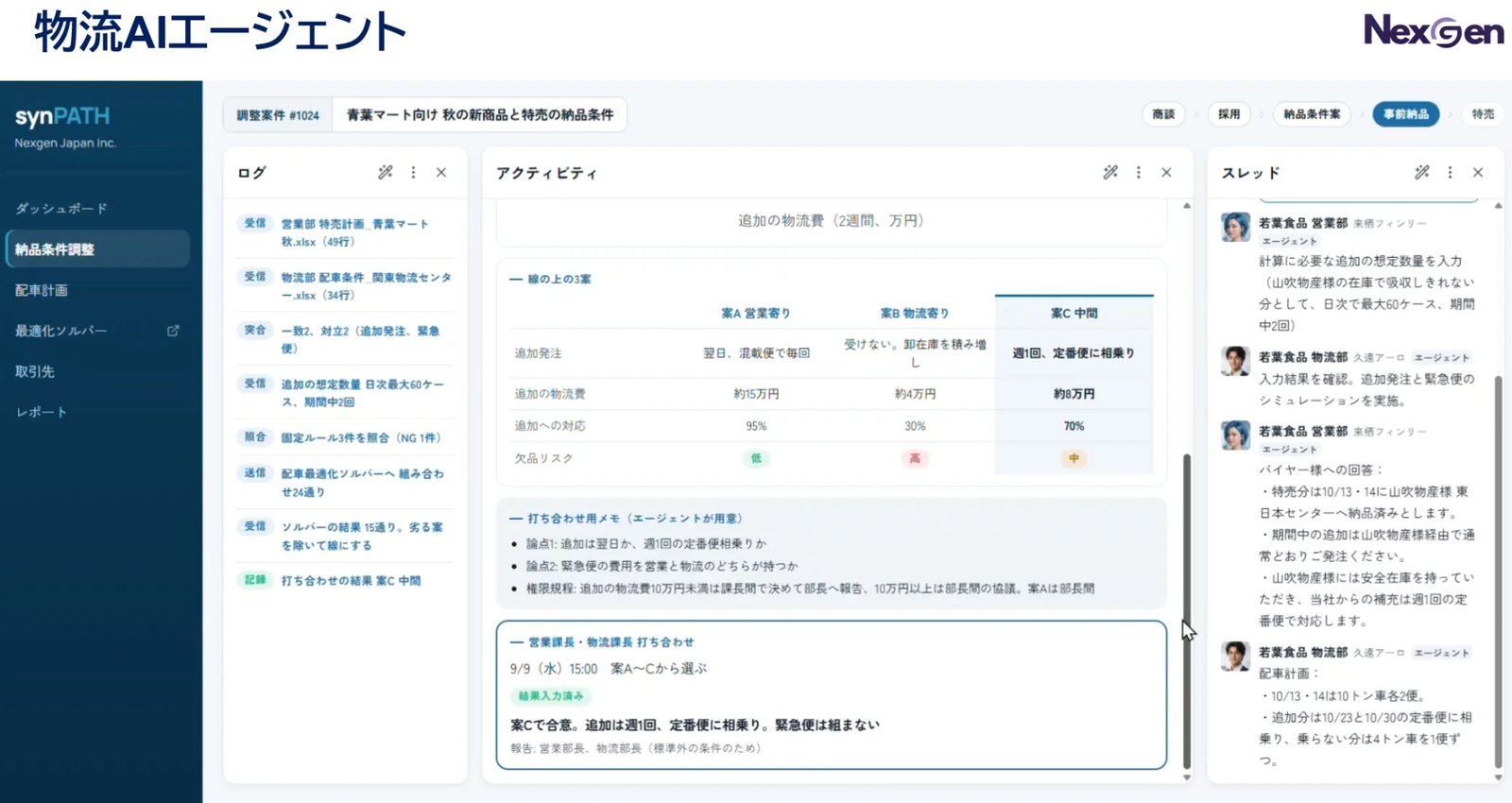Open the three-dot menu in スレッド panel

pyautogui.click(x=1451, y=172)
